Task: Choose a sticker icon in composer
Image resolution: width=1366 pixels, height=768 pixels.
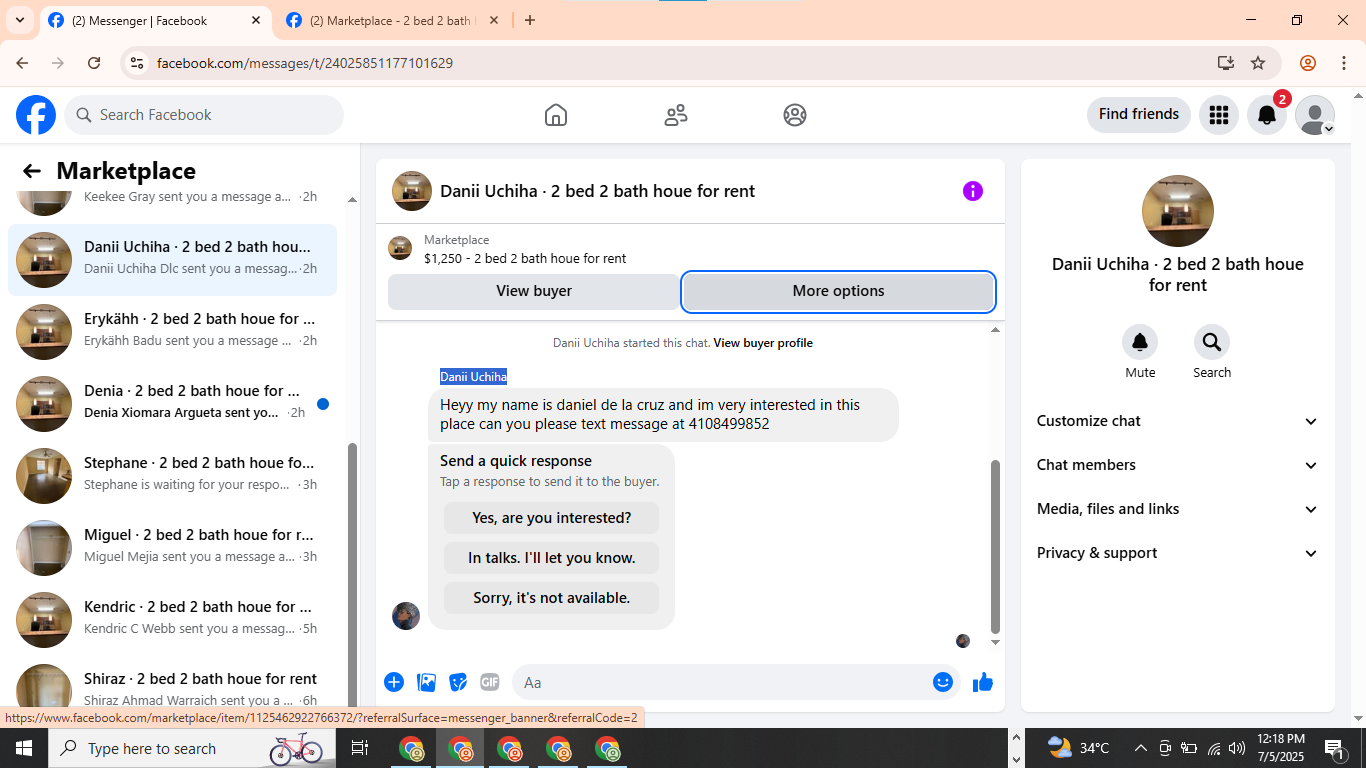Action: coord(458,682)
